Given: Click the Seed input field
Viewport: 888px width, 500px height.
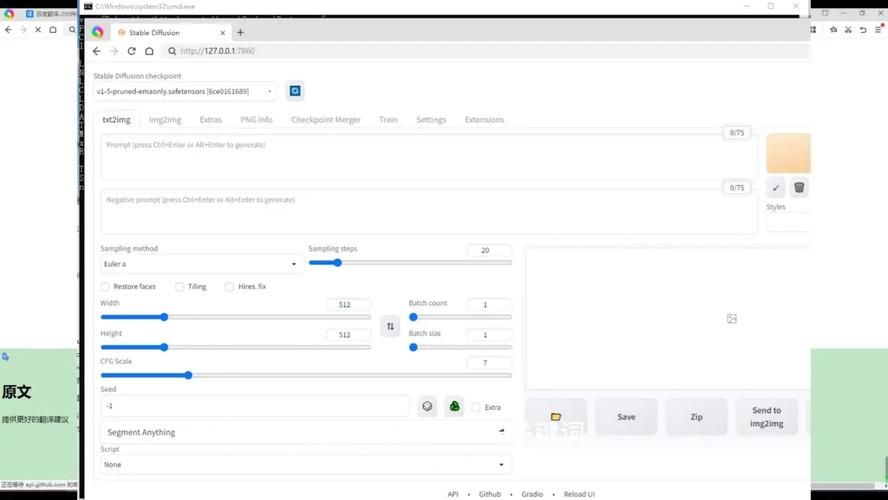Looking at the screenshot, I should click(x=255, y=406).
